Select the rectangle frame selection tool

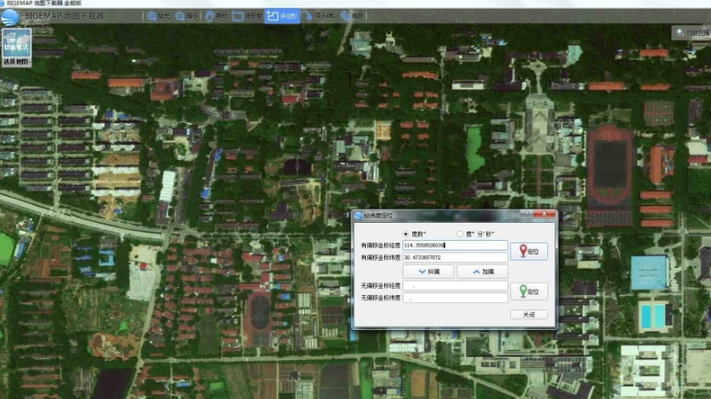(x=247, y=16)
